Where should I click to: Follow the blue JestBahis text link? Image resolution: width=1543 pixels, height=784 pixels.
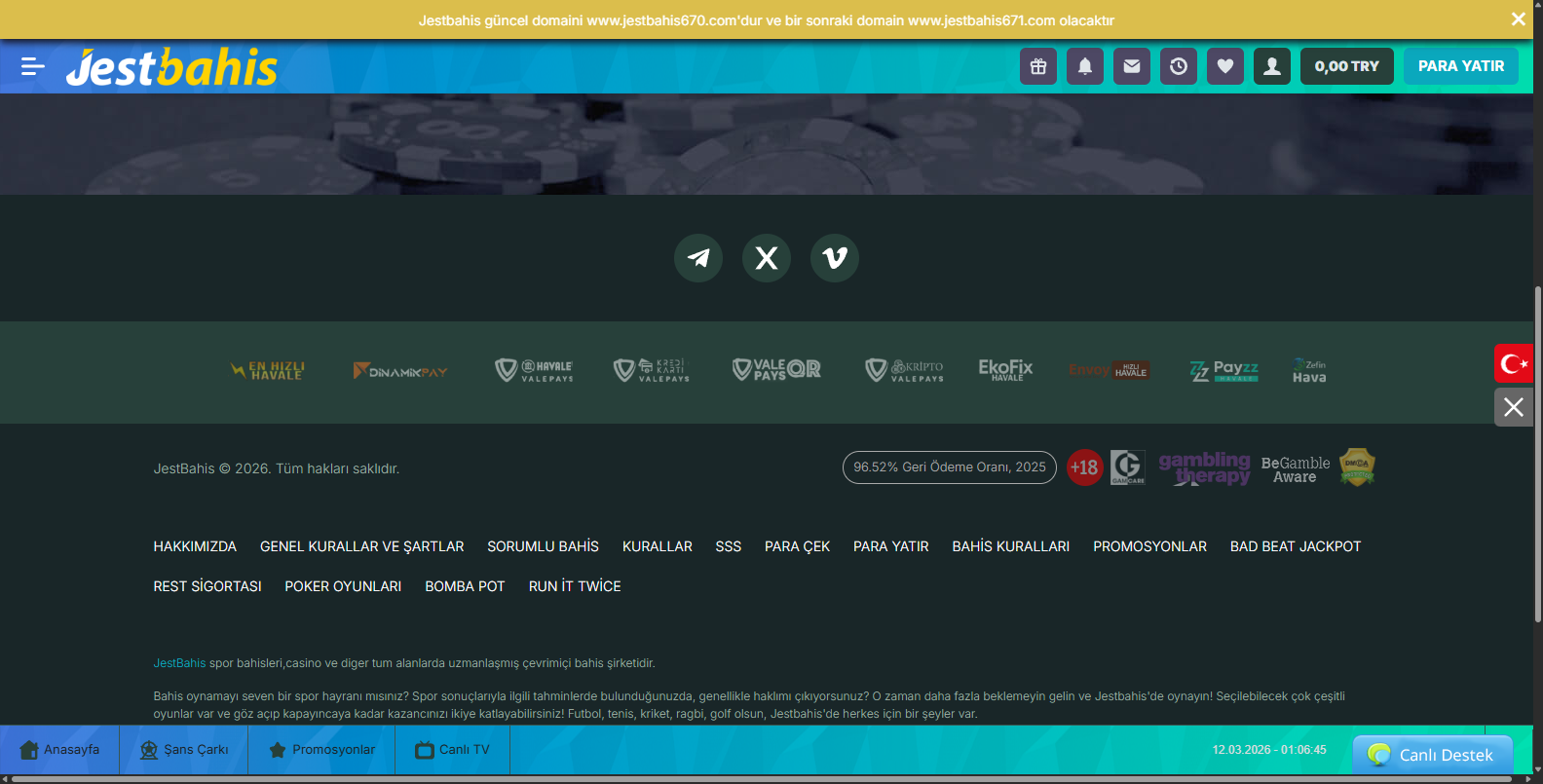pyautogui.click(x=179, y=663)
